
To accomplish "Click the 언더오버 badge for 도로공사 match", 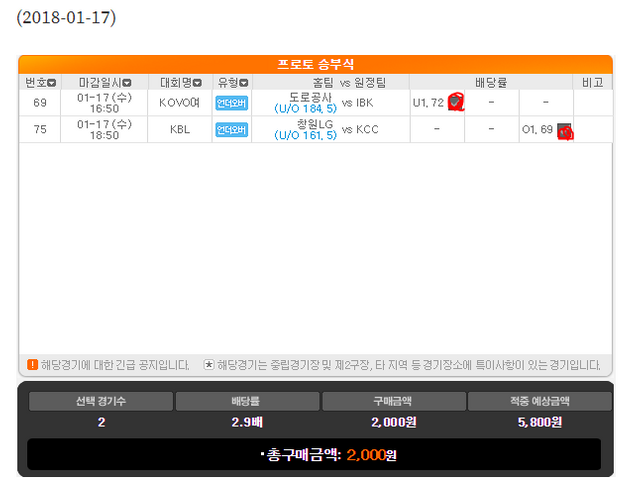I will [x=231, y=103].
